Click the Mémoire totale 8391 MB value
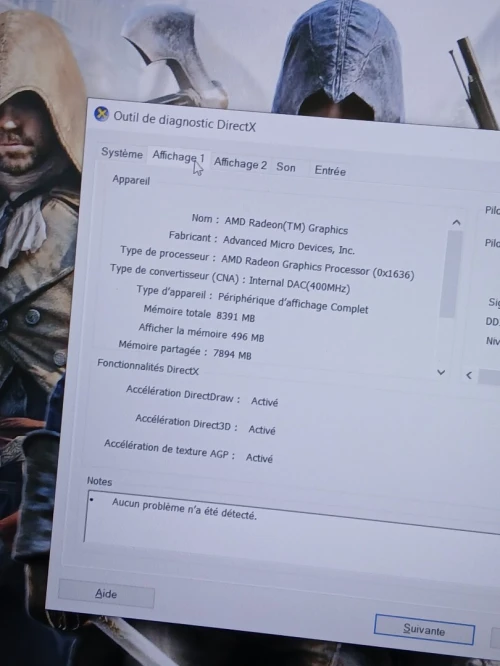The image size is (500, 666). click(x=235, y=316)
